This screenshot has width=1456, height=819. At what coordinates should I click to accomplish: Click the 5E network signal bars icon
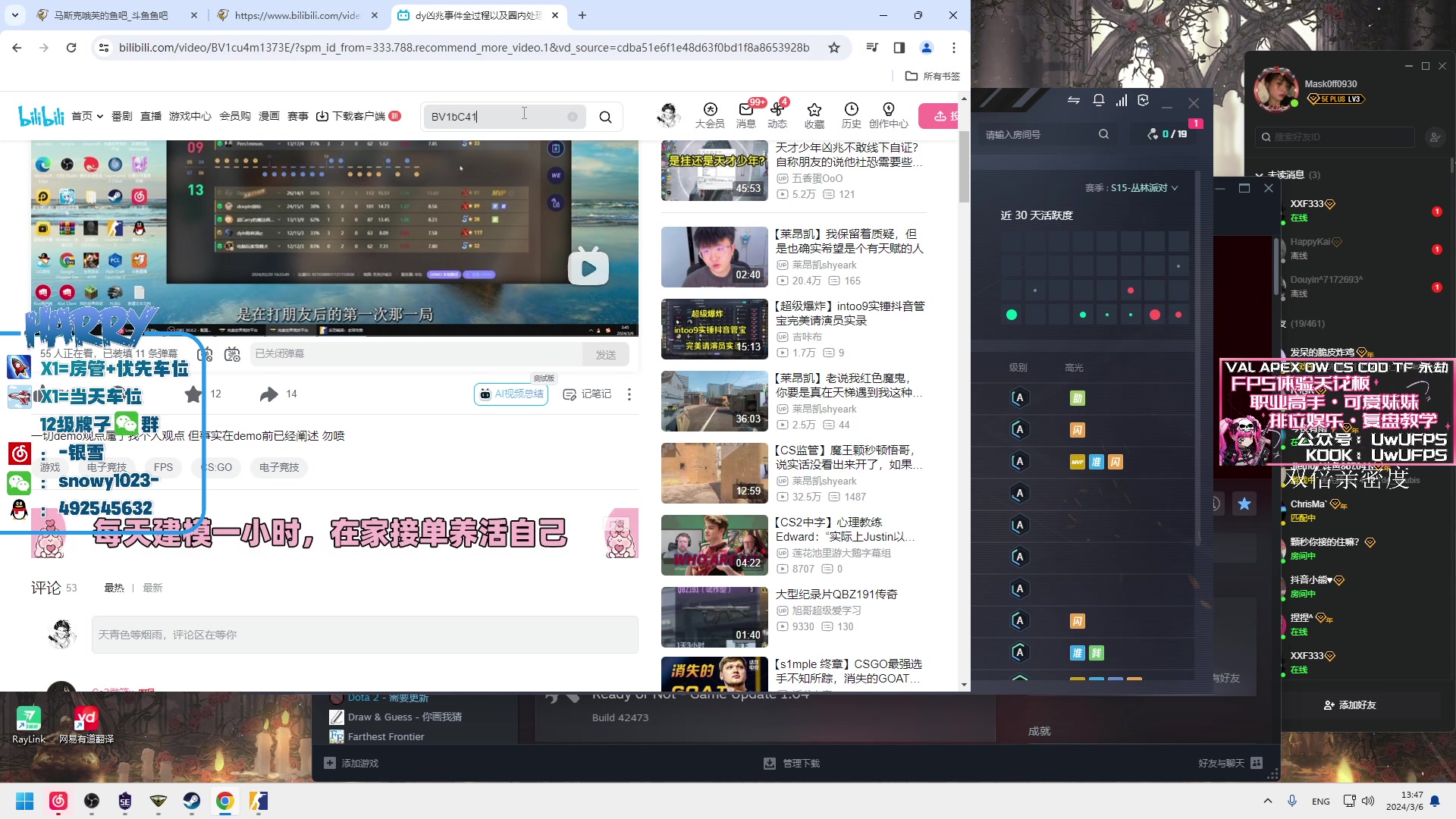[x=1122, y=101]
